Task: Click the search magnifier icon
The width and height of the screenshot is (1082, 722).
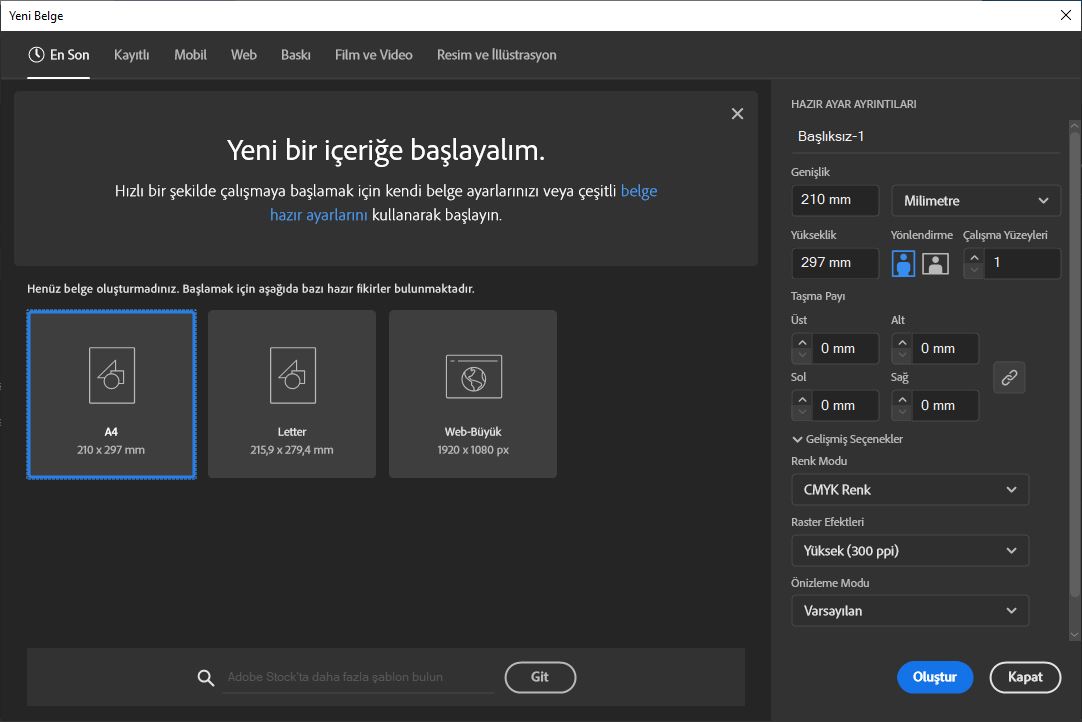Action: pyautogui.click(x=206, y=678)
